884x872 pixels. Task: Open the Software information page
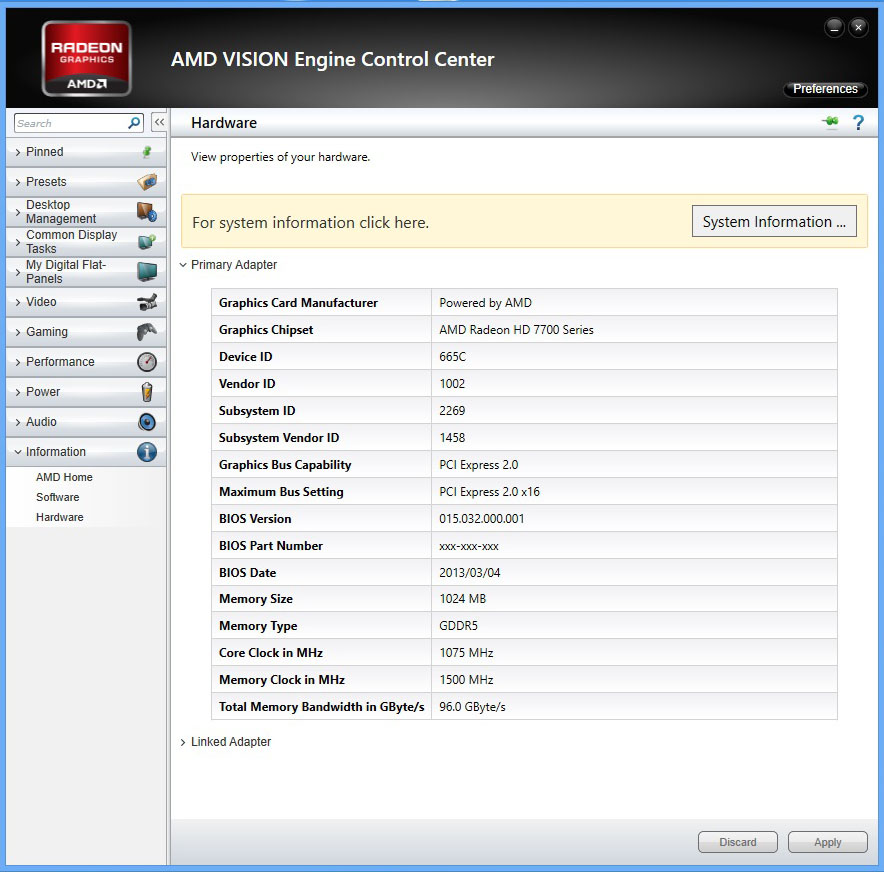[58, 497]
